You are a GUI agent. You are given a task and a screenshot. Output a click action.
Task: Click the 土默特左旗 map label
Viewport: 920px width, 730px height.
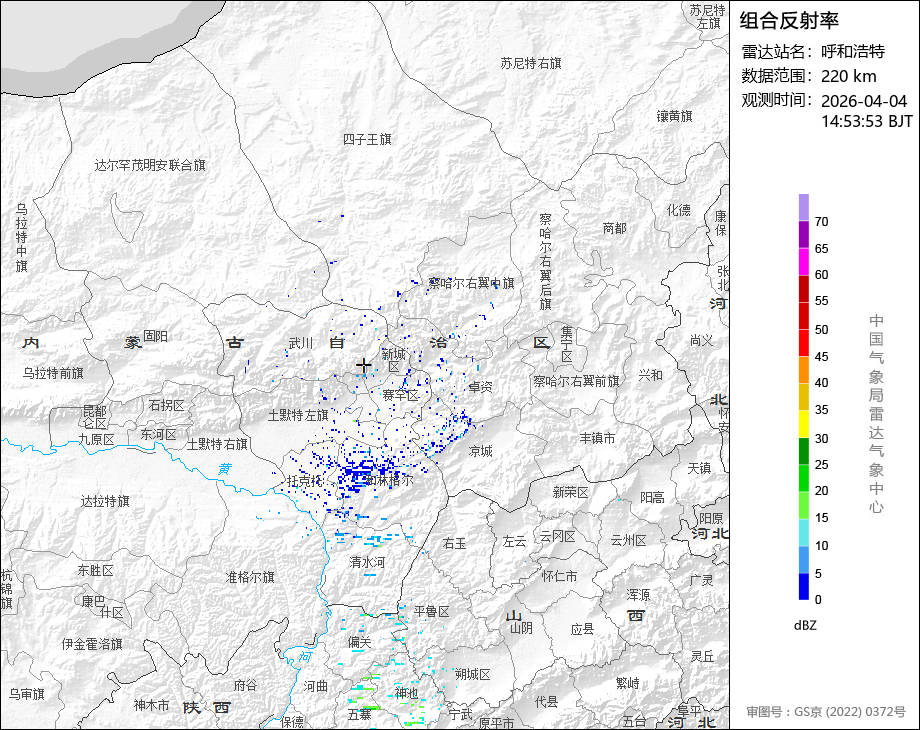point(298,415)
